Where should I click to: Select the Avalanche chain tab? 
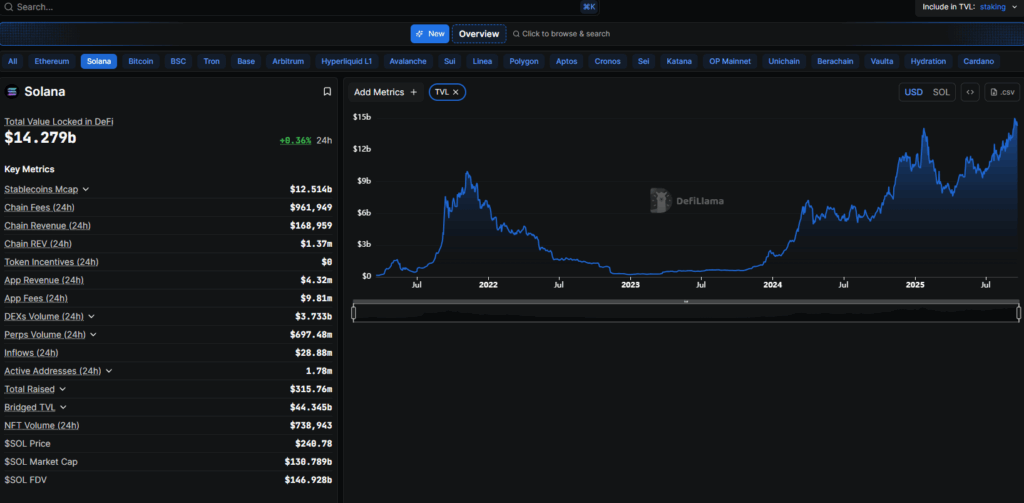coord(408,61)
